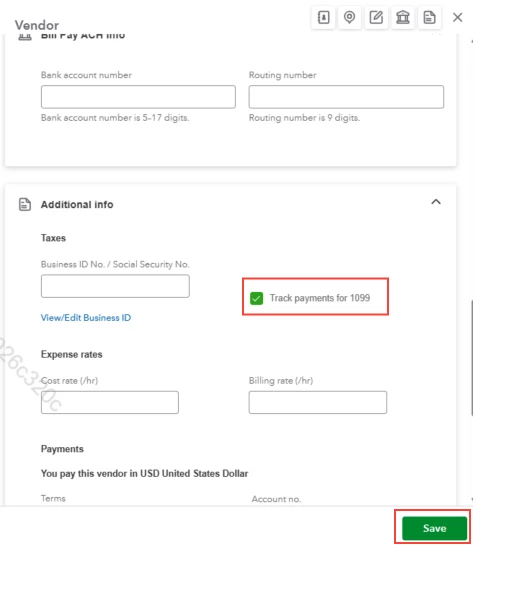Close the Vendor panel with X

click(457, 17)
